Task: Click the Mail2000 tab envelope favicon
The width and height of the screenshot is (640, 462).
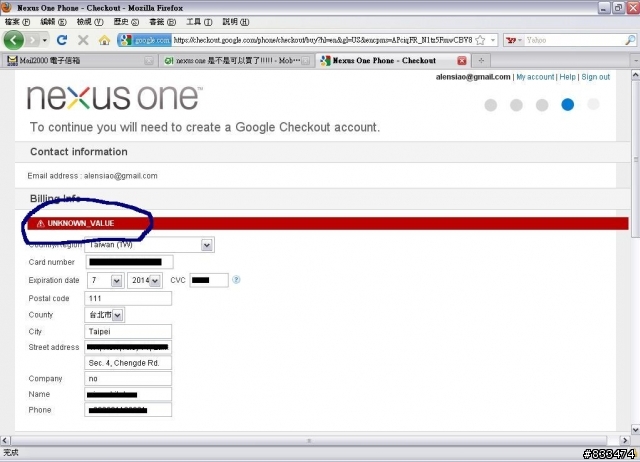Action: coord(12,61)
